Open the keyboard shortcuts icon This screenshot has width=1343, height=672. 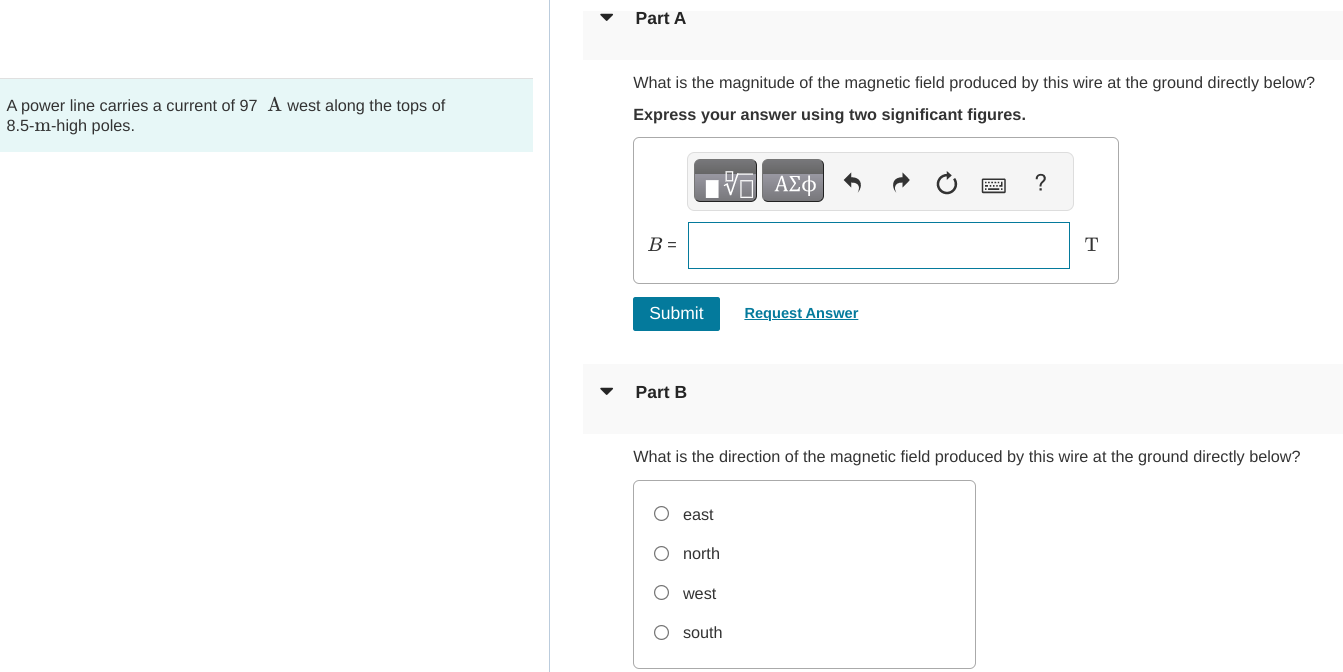993,184
